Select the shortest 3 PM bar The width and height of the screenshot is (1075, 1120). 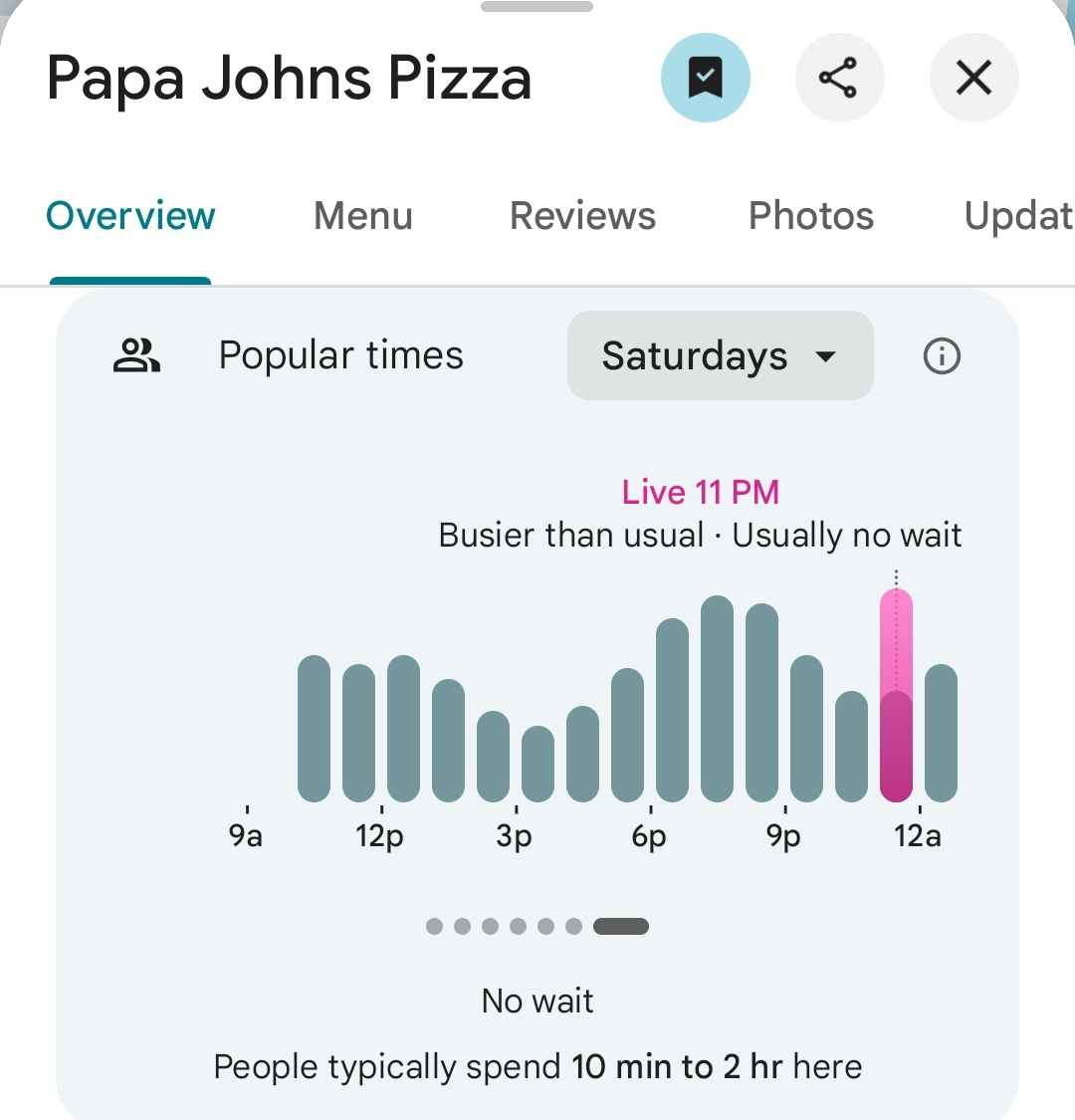click(x=537, y=764)
